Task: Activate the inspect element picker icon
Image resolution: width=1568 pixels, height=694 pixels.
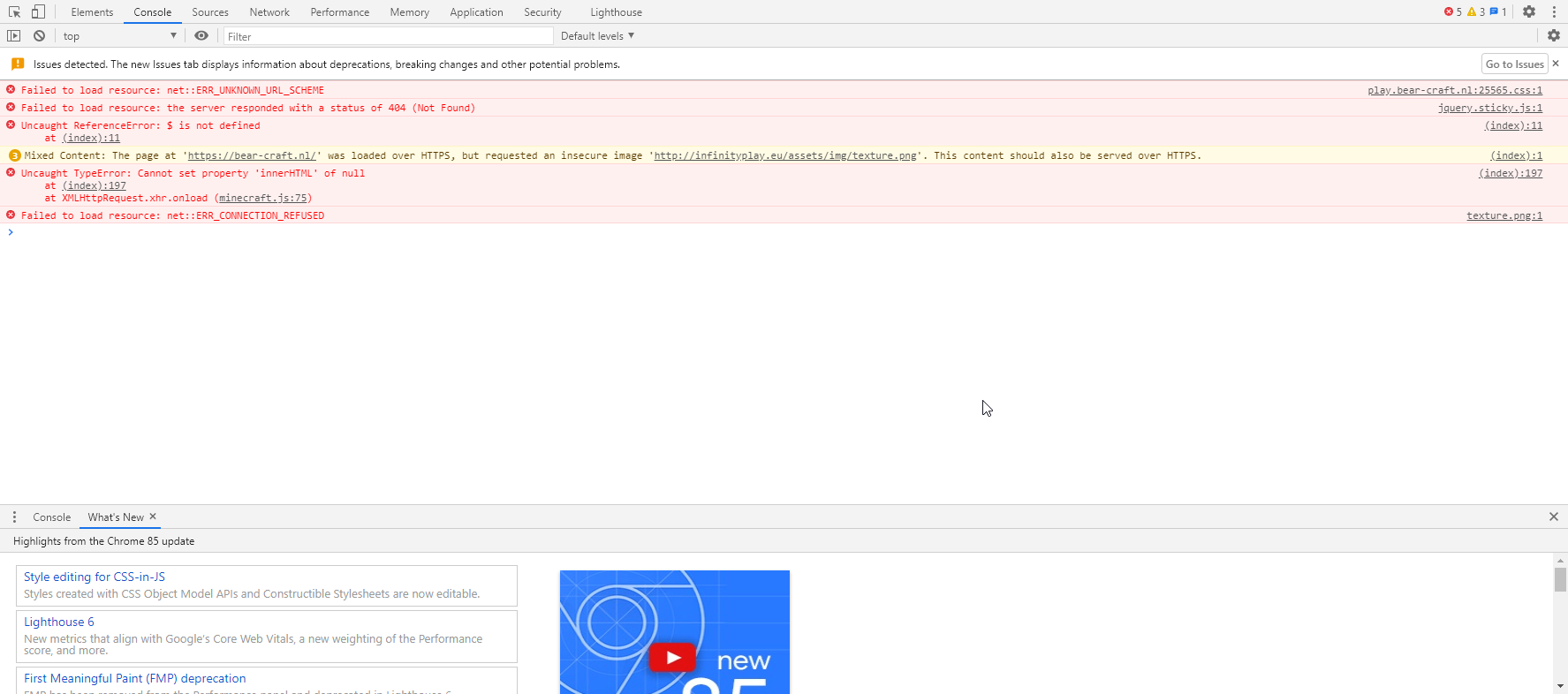Action: [14, 11]
